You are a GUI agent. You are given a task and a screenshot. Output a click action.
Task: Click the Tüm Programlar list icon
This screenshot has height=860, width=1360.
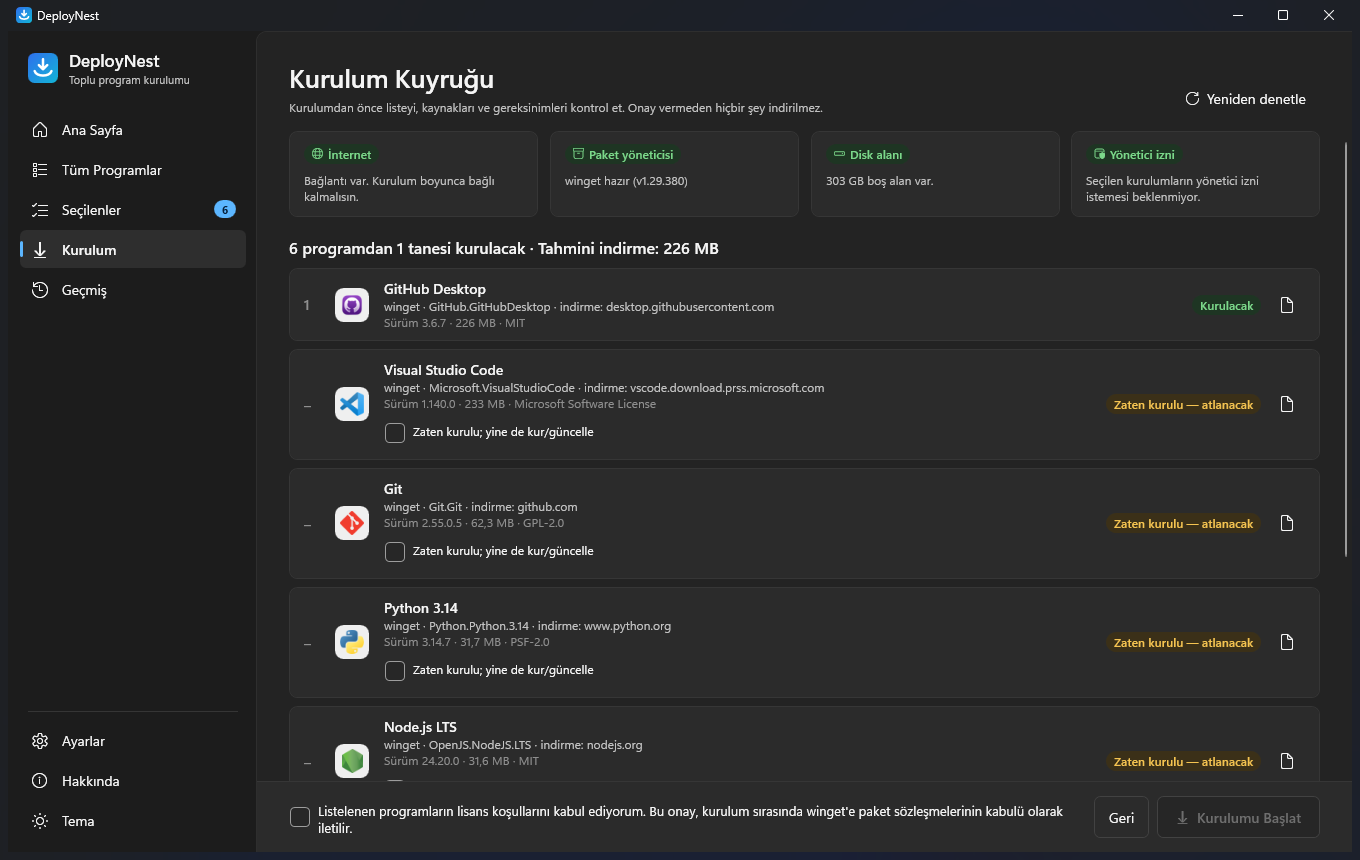pos(40,170)
